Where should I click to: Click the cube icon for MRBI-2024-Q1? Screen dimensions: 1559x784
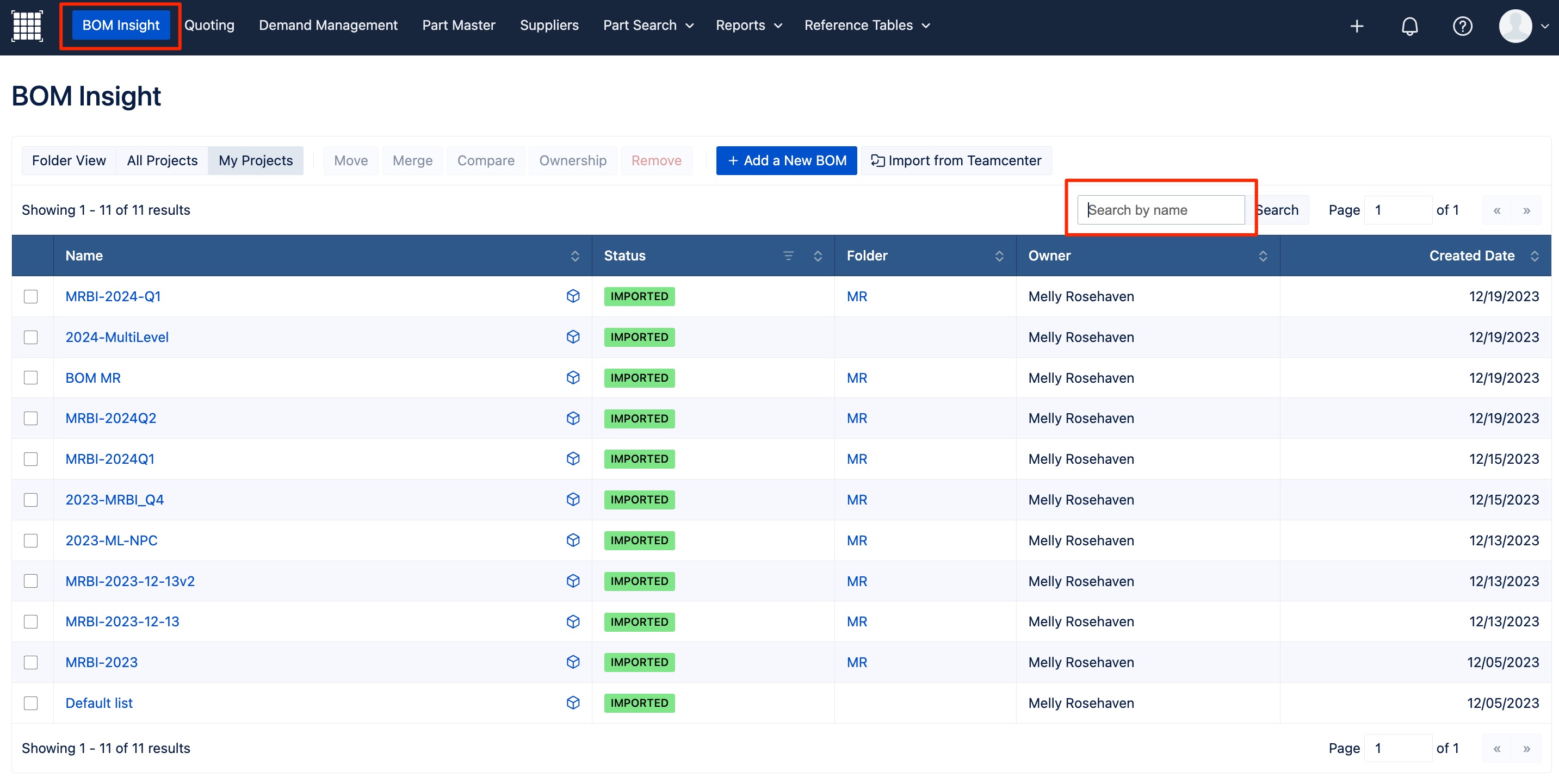click(572, 296)
